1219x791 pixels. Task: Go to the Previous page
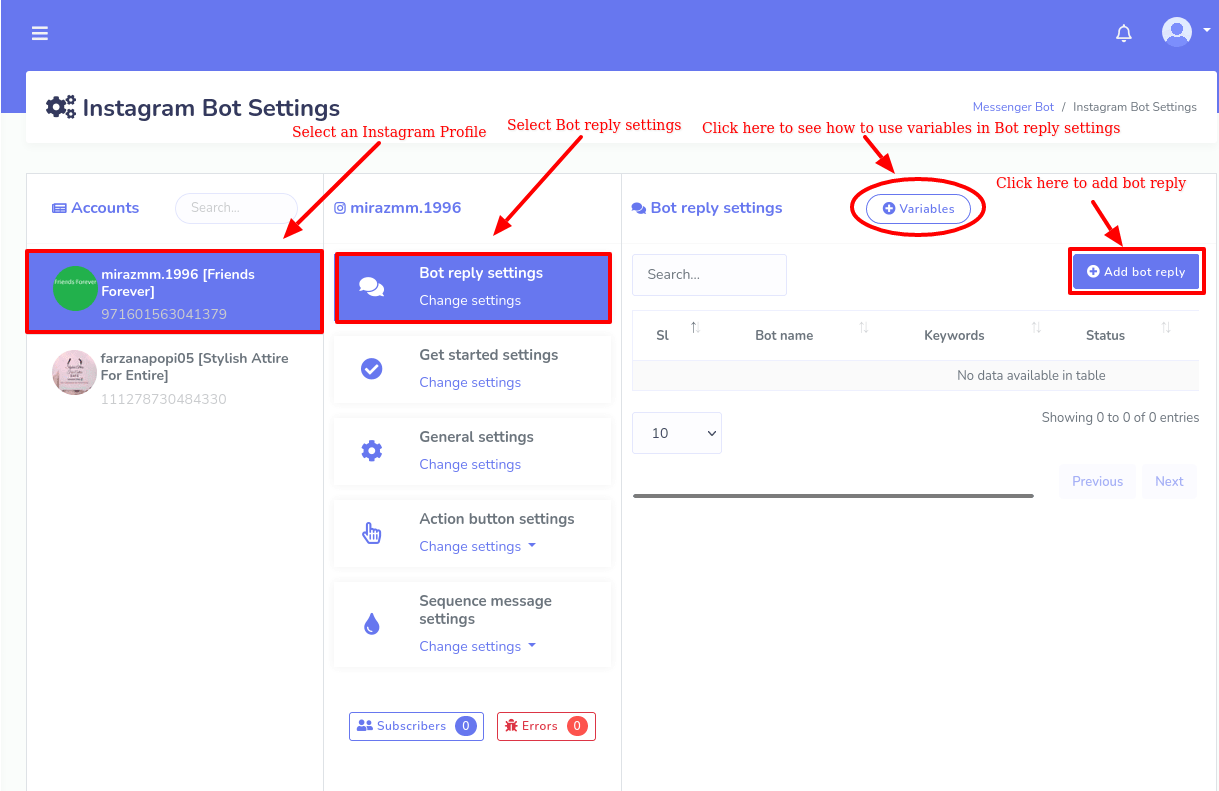click(x=1097, y=481)
